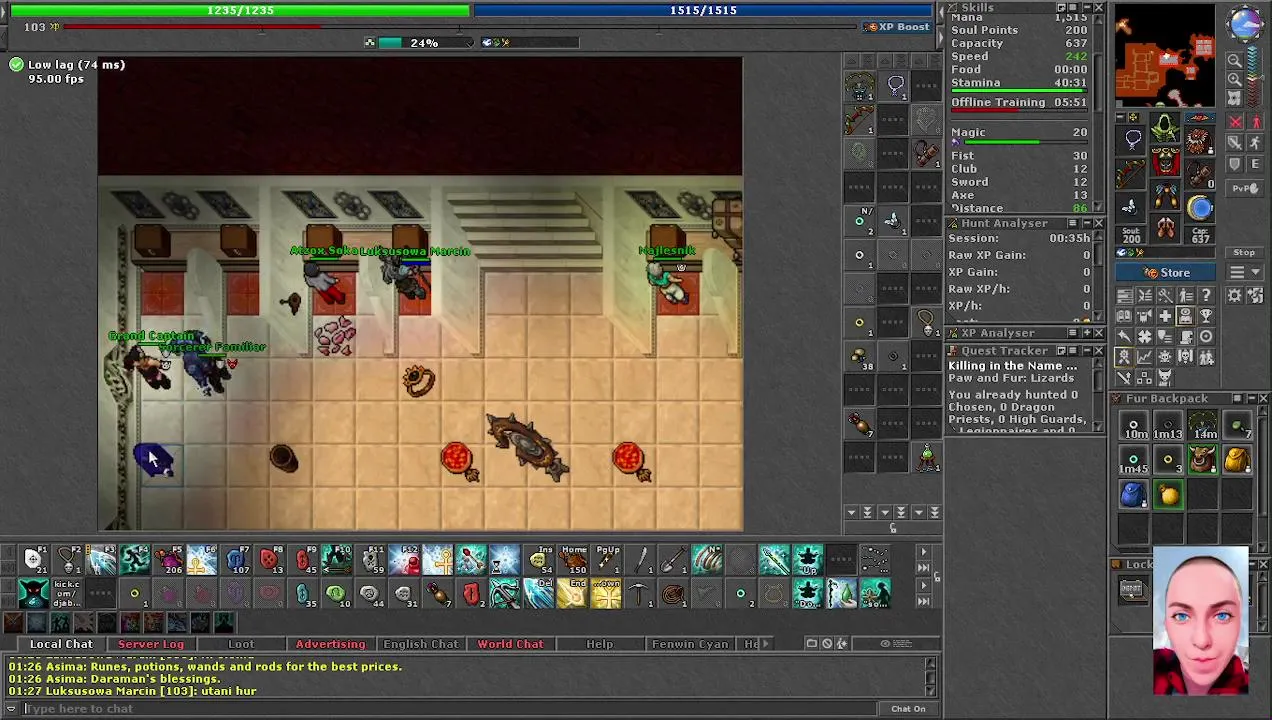Open the trophy icon in sidebar grid
1272x720 pixels.
click(x=1206, y=316)
